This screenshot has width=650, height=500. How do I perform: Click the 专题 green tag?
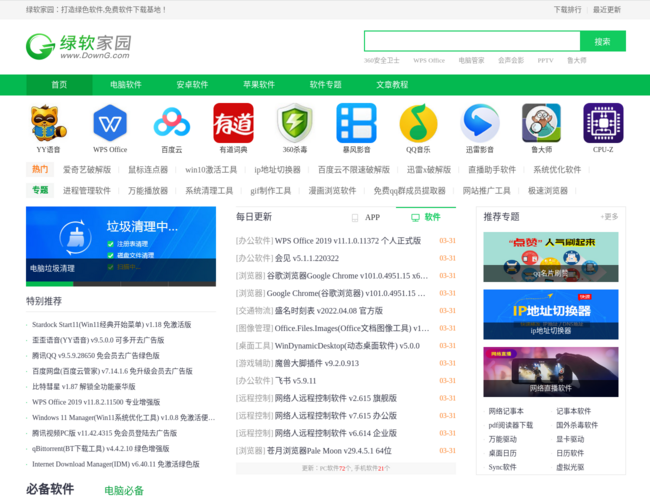coord(40,190)
